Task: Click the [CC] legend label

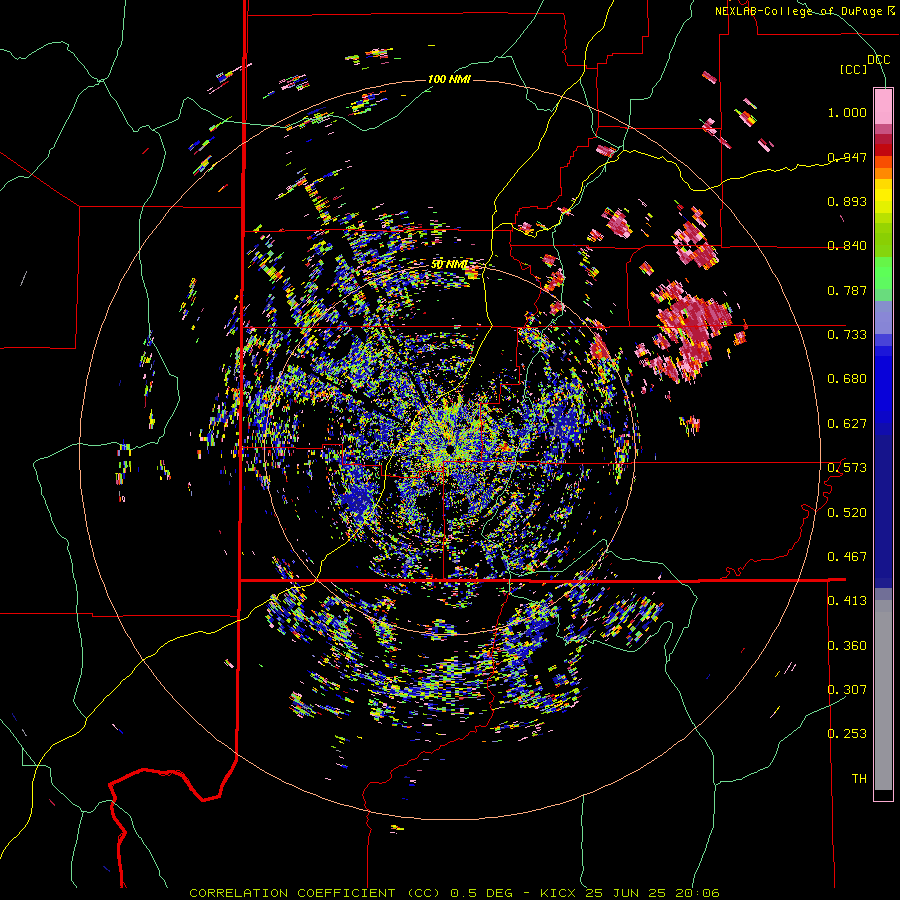Action: 854,69
